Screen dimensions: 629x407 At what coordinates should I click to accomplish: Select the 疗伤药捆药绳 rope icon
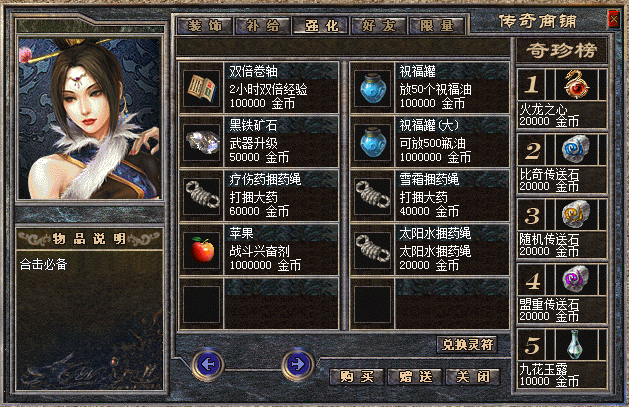tap(202, 196)
